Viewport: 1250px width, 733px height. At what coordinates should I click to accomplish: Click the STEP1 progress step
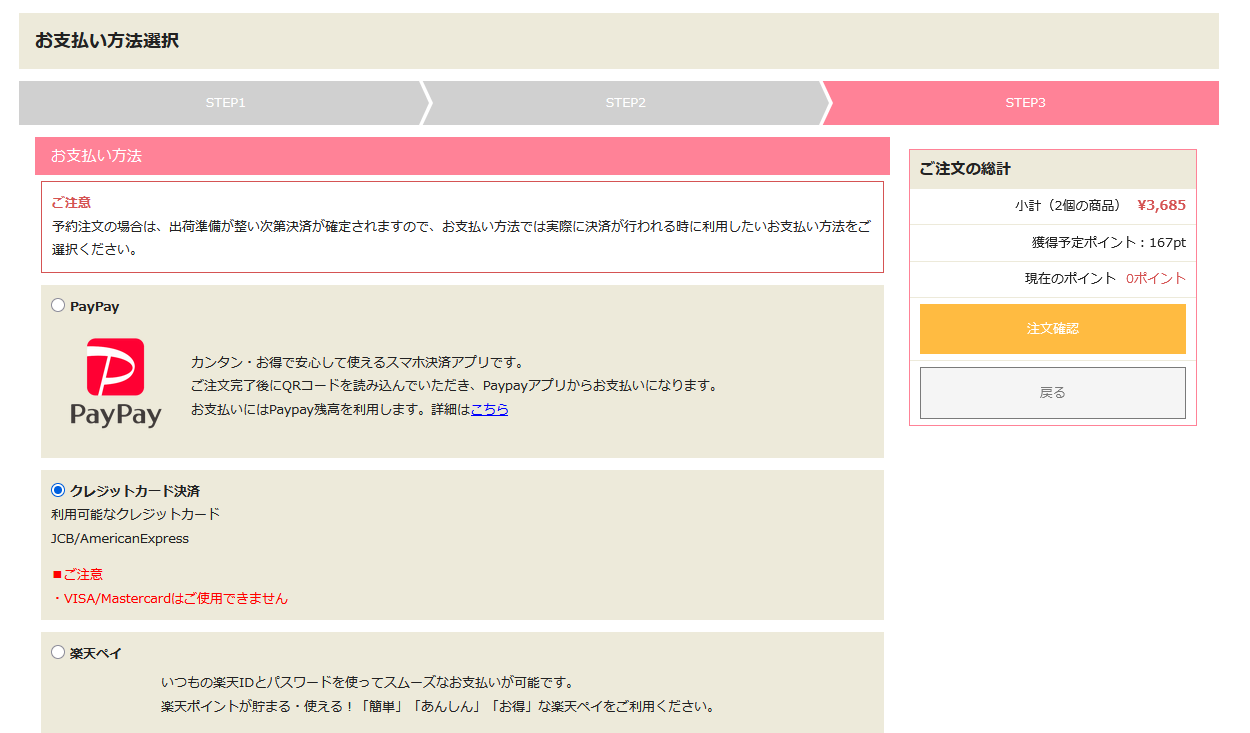pos(225,102)
